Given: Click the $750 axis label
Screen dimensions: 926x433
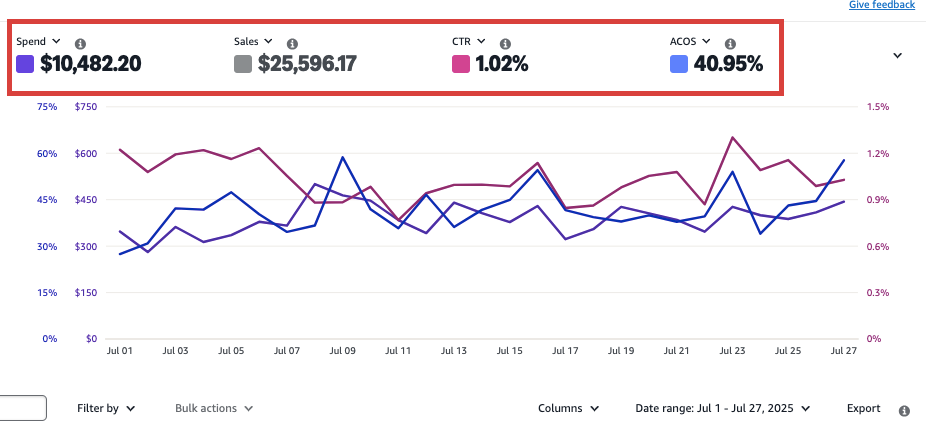Looking at the screenshot, I should point(86,107).
